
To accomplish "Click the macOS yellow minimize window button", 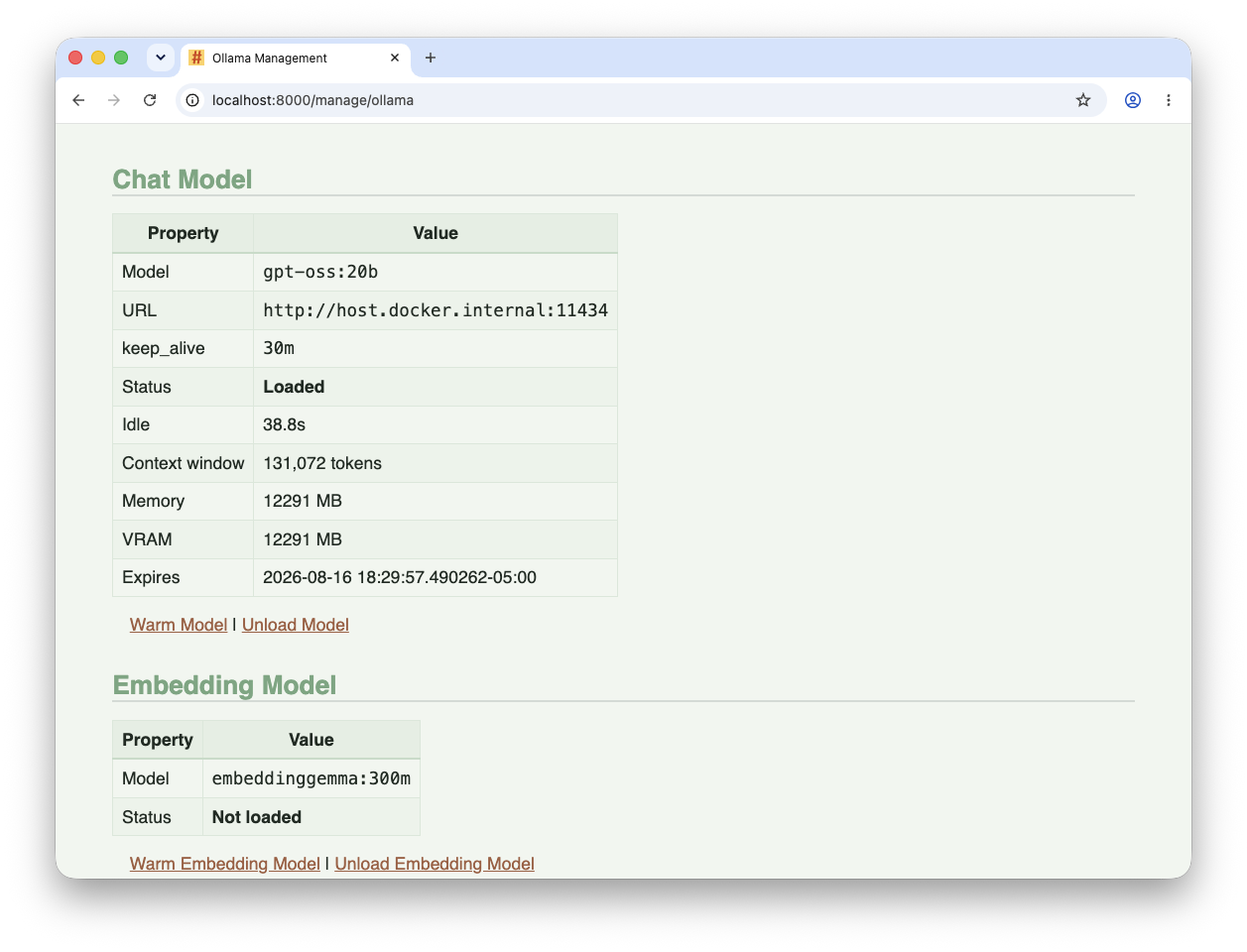I will pyautogui.click(x=98, y=58).
